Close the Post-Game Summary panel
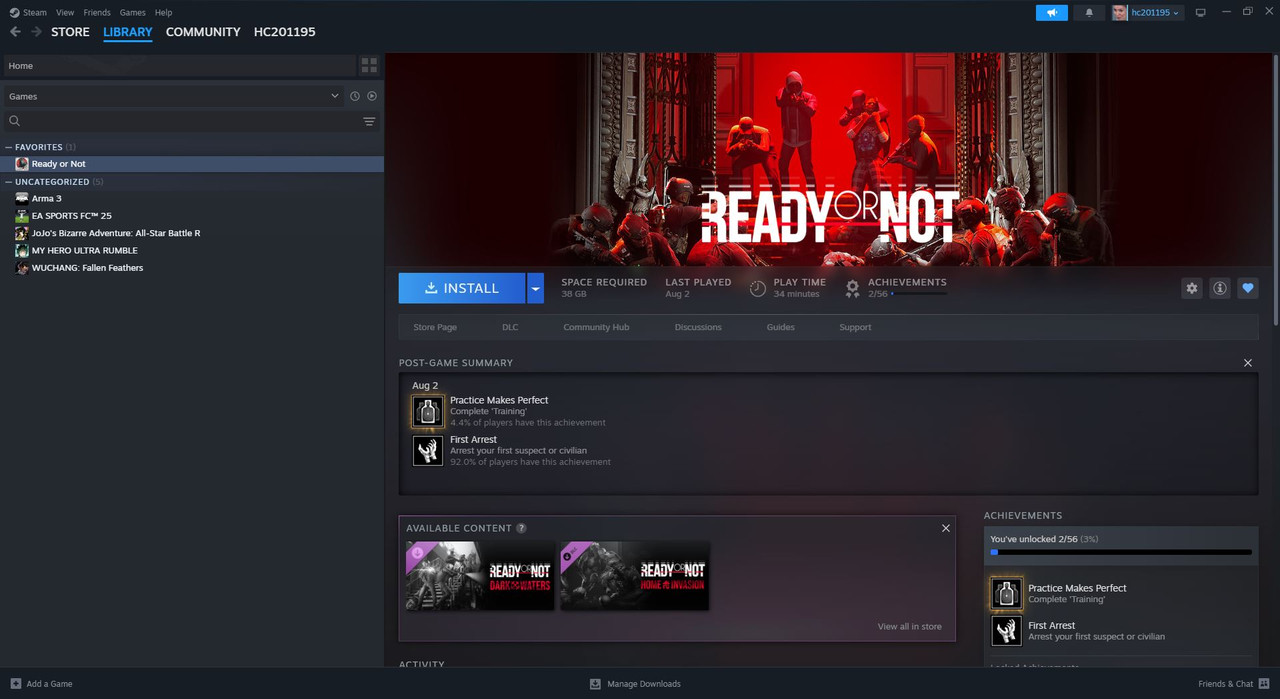 1248,363
